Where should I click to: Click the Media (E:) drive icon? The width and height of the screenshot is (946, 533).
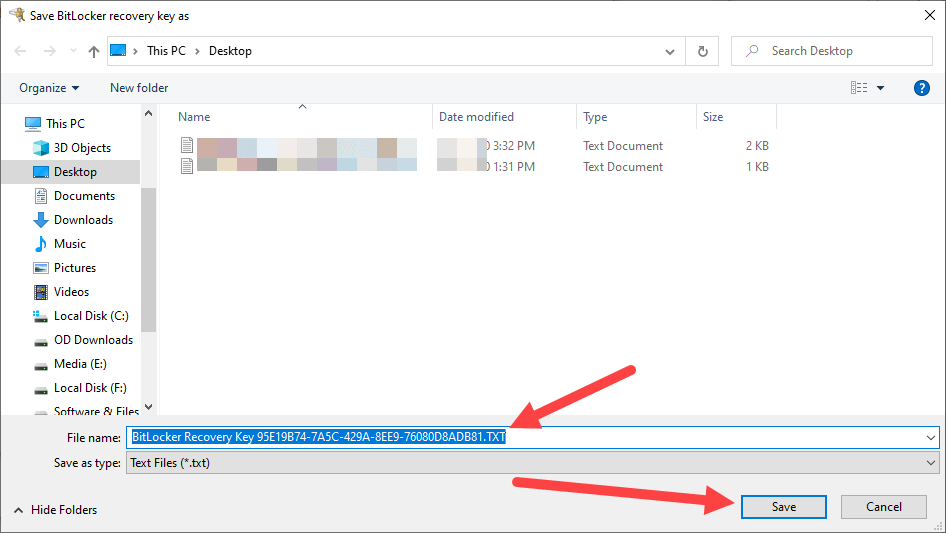[41, 366]
